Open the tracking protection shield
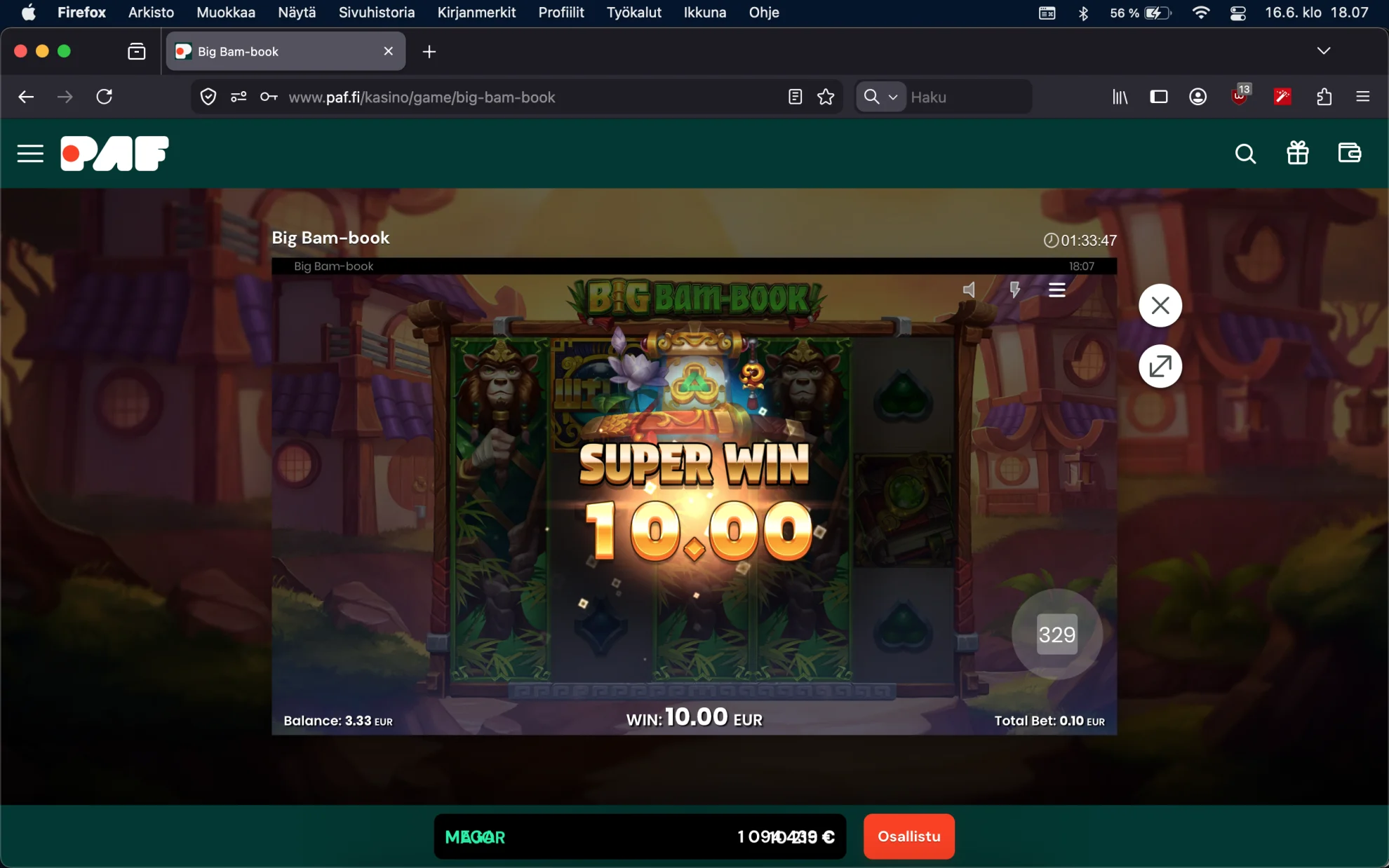Screen dimensions: 1389x868 point(208,97)
